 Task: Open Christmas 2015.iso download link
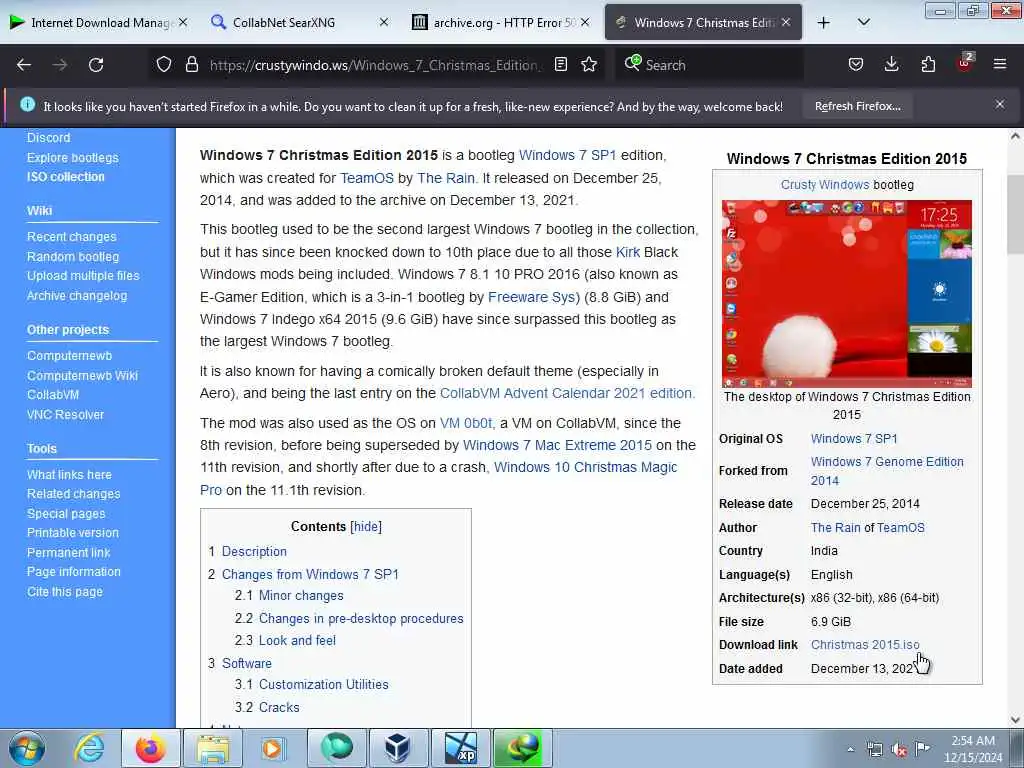pos(865,645)
